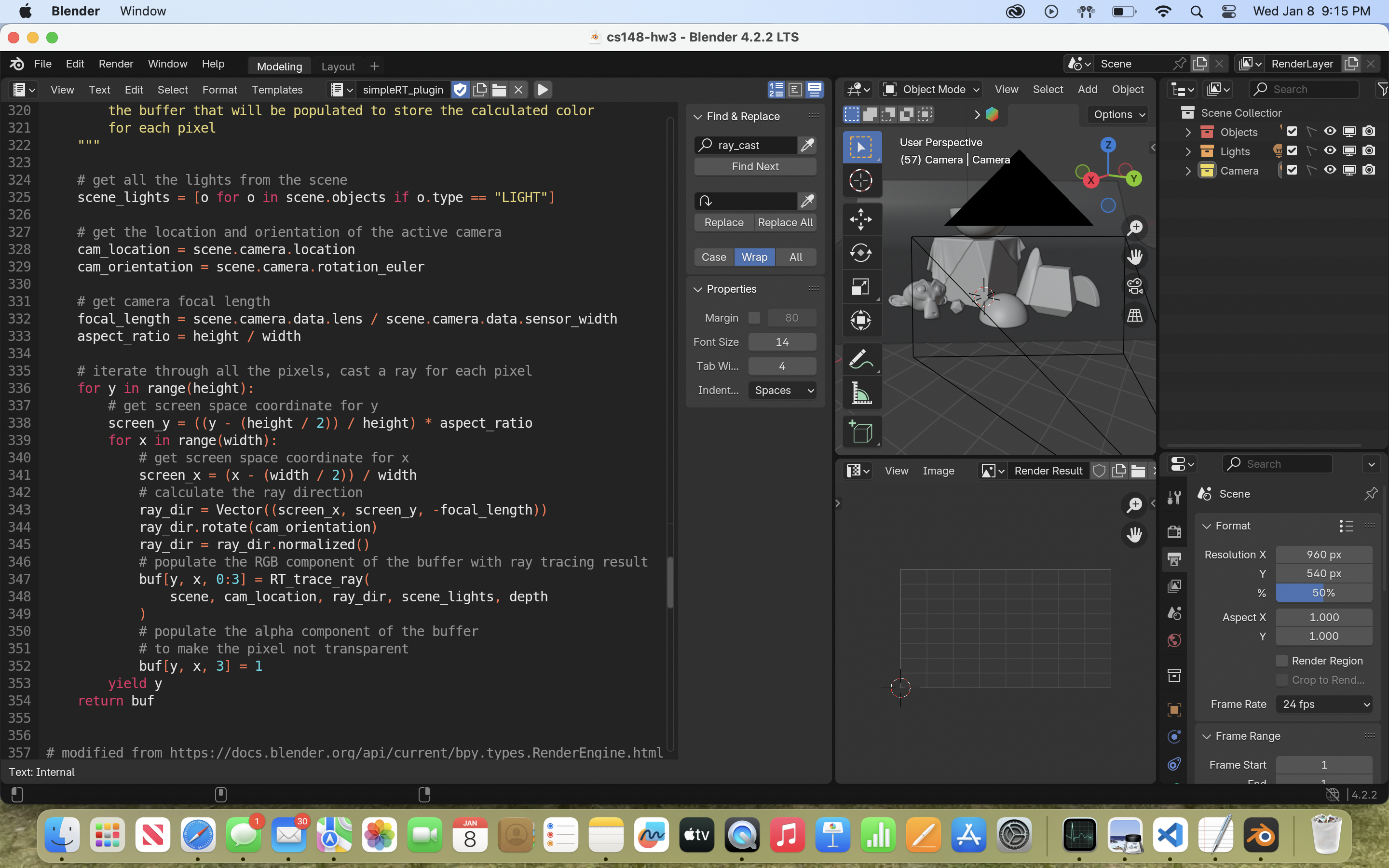Image resolution: width=1389 pixels, height=868 pixels.
Task: Open the Render properties tab
Action: point(1174,530)
